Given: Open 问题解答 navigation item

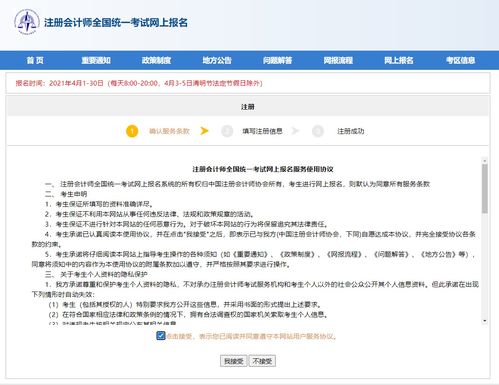Looking at the screenshot, I should [x=277, y=60].
